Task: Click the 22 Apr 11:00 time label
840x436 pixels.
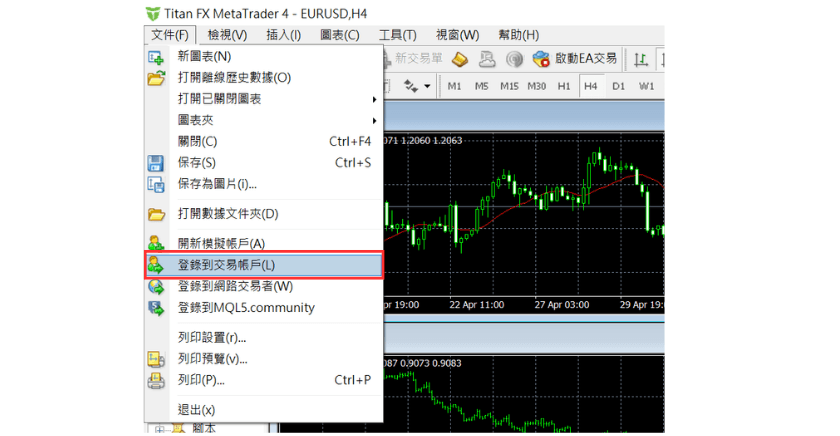Action: (476, 305)
